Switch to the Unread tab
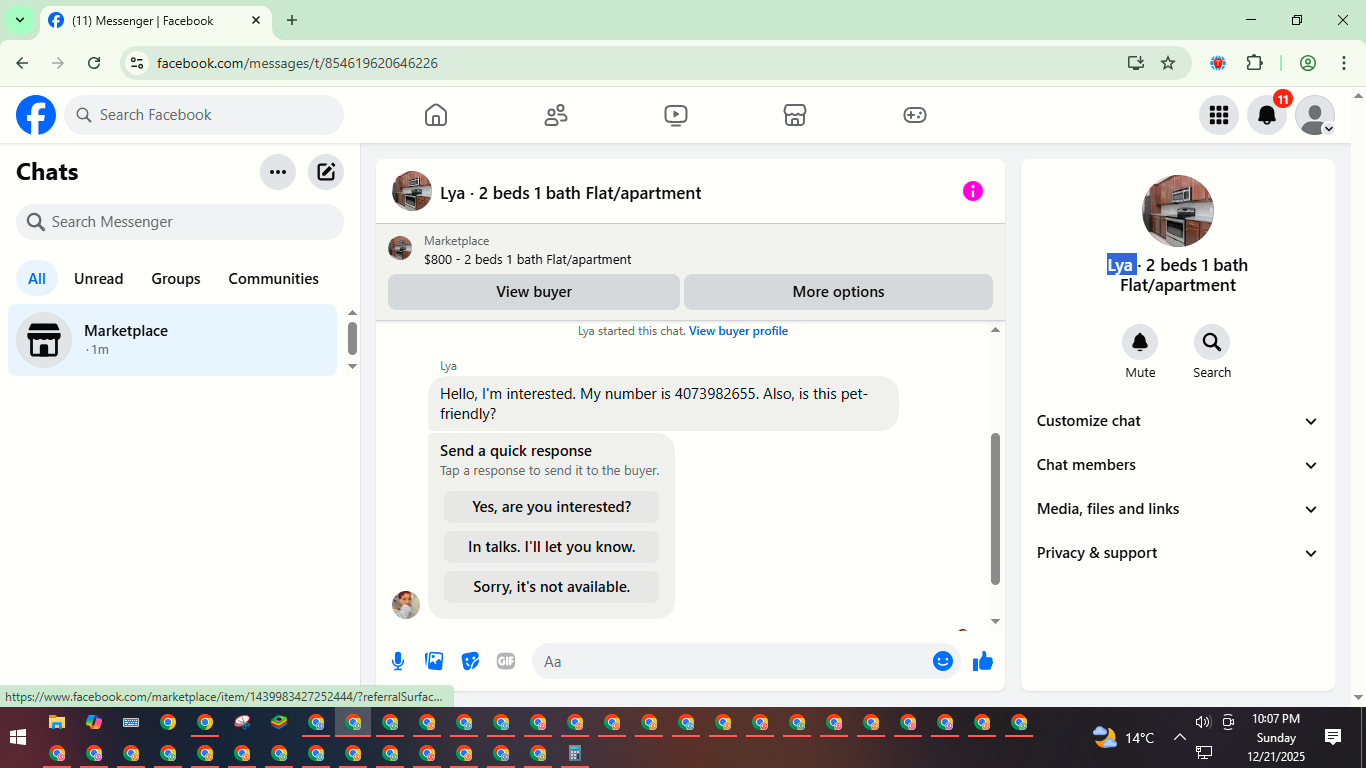The height and width of the screenshot is (768, 1366). [x=99, y=279]
